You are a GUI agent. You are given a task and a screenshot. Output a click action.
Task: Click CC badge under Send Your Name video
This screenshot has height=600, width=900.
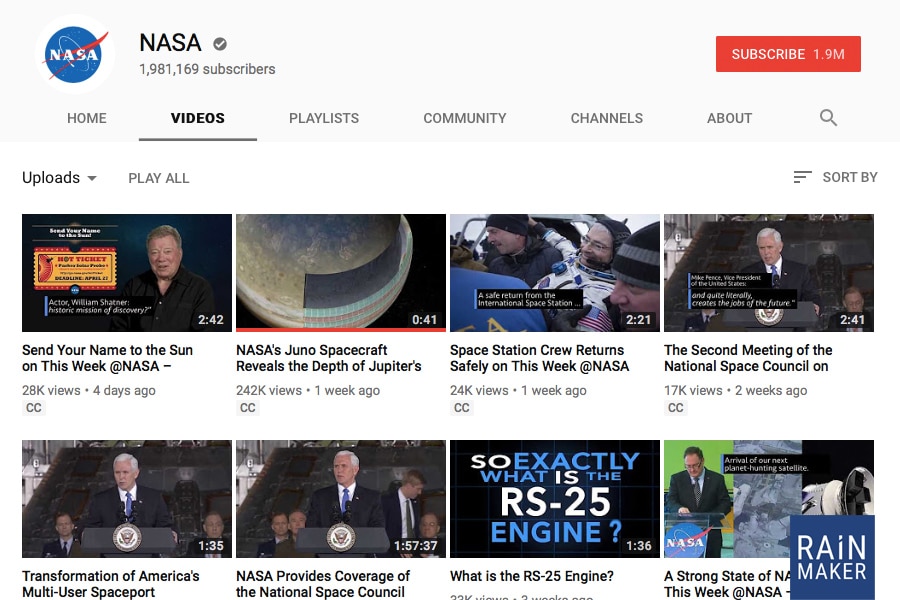point(34,408)
